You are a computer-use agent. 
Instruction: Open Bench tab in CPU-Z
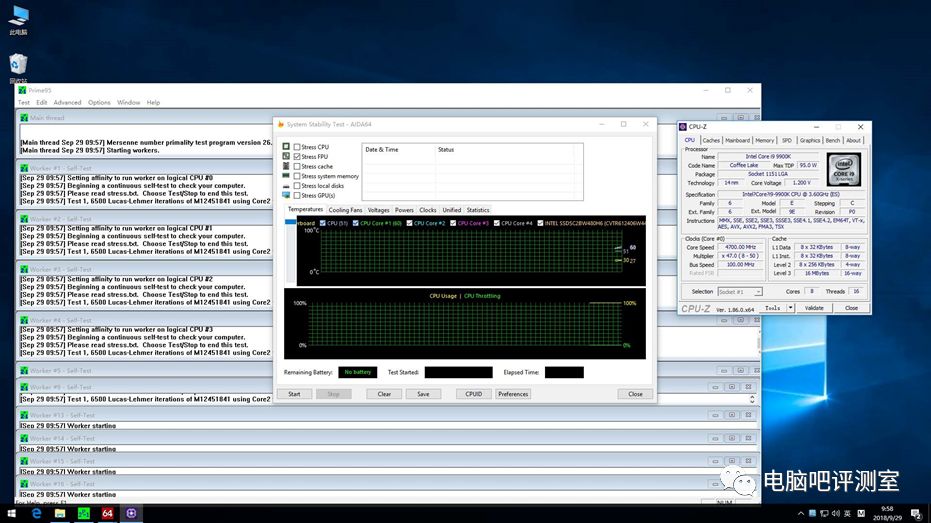833,141
